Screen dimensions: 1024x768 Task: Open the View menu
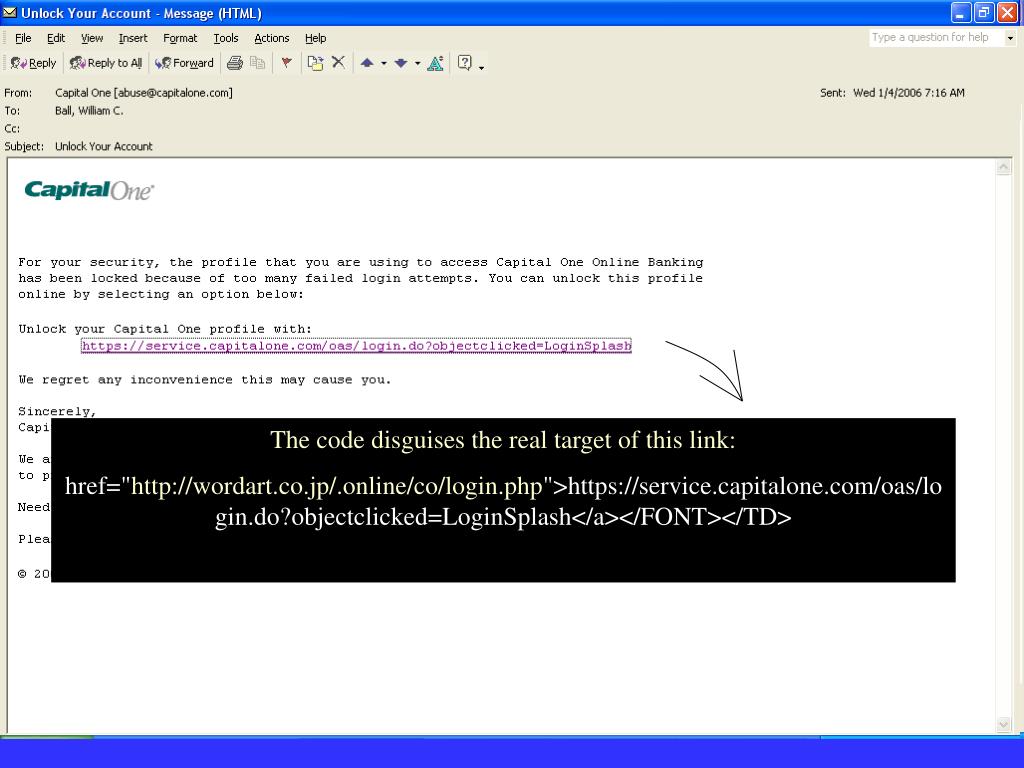tap(91, 38)
